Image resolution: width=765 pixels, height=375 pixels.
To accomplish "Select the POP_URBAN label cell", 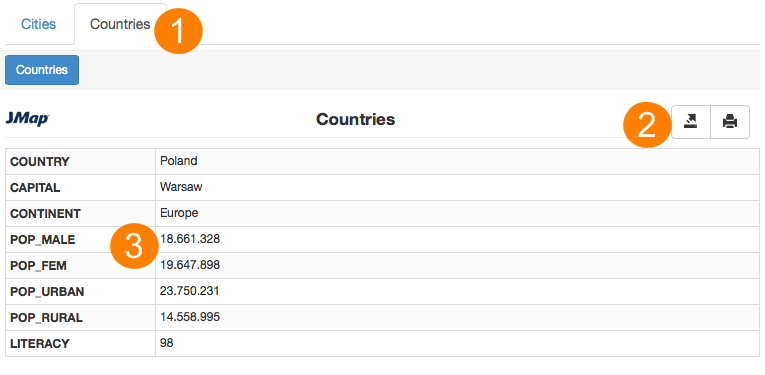I will click(x=81, y=292).
